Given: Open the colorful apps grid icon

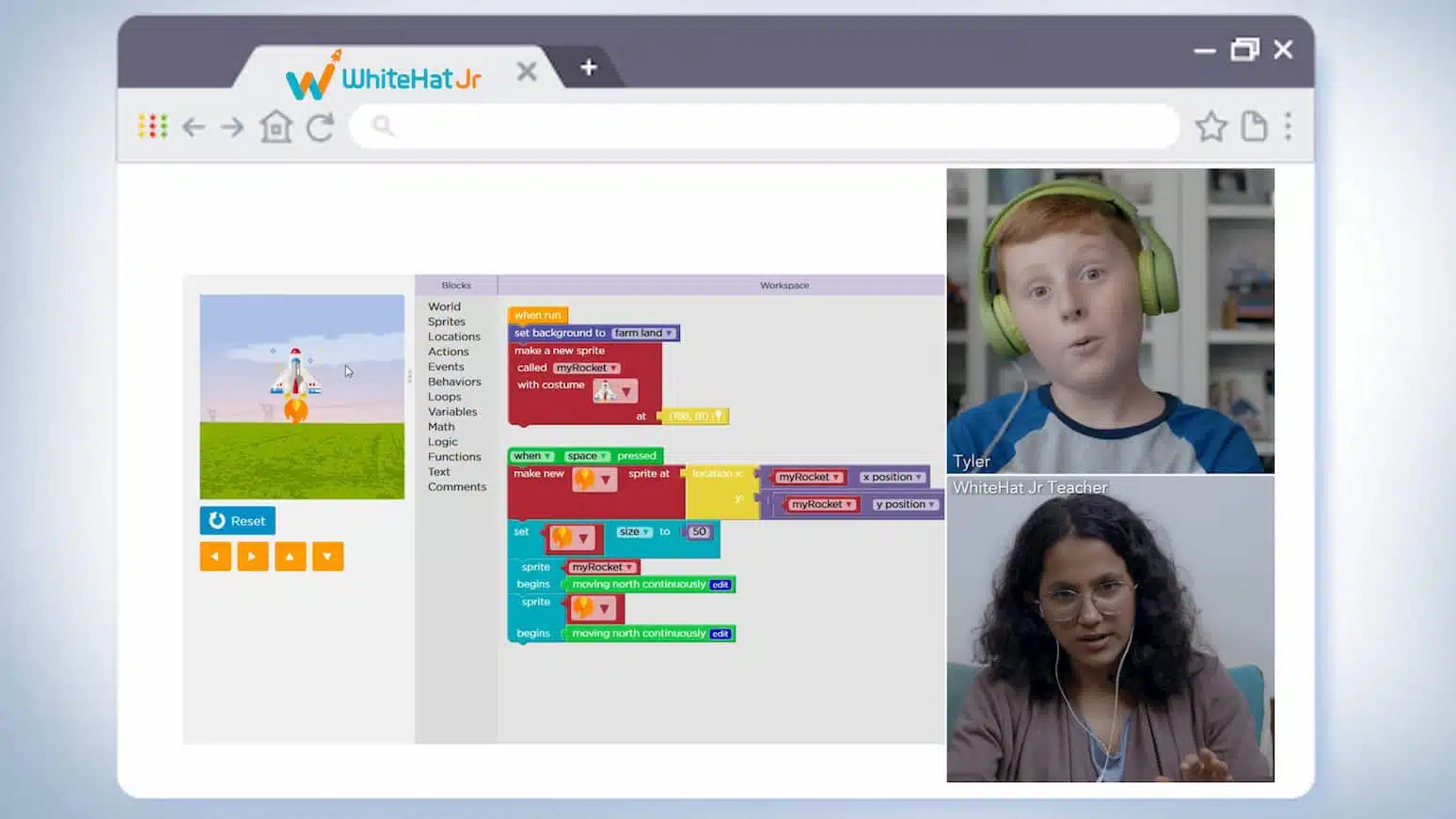Looking at the screenshot, I should coord(151,125).
